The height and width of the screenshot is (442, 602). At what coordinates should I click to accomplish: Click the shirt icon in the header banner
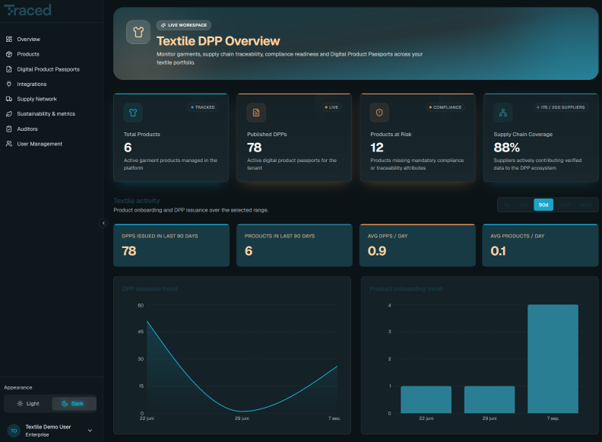138,32
